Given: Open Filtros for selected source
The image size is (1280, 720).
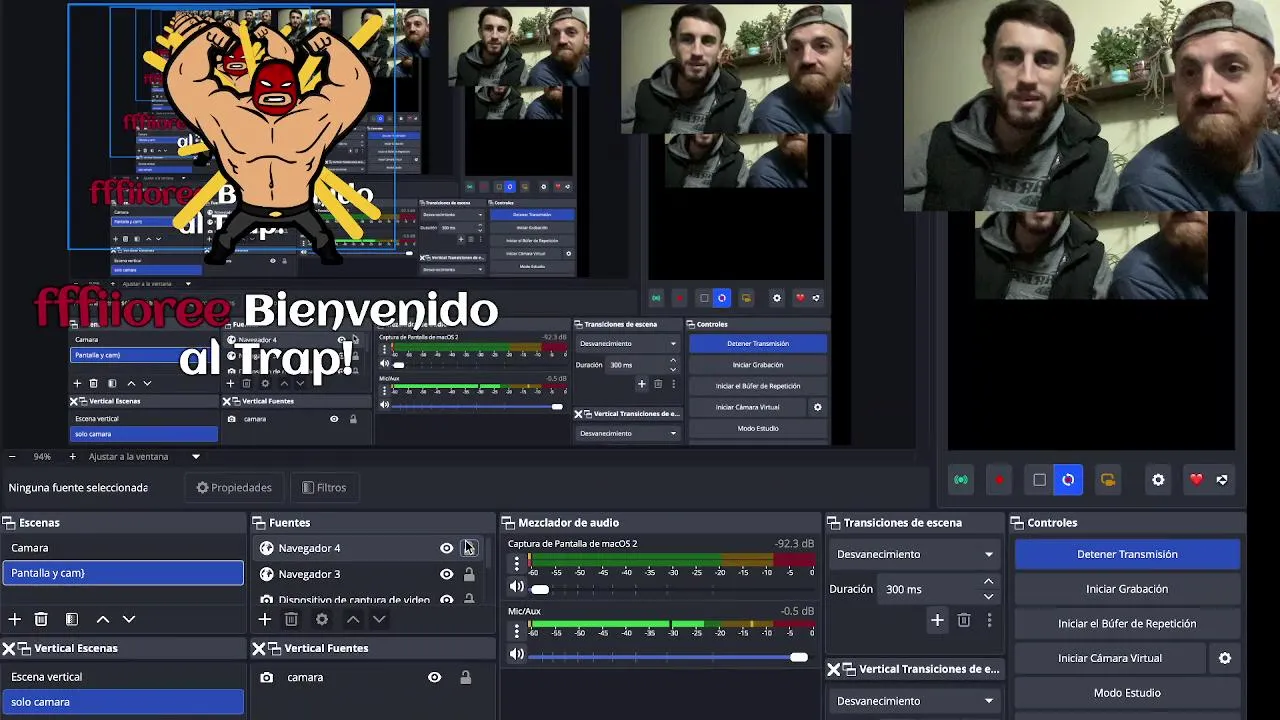Looking at the screenshot, I should click(324, 487).
